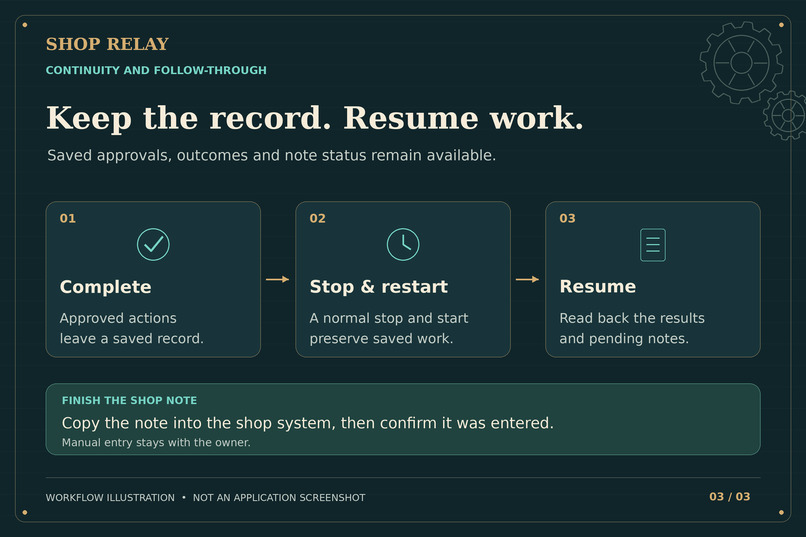Click the "Complete" card heading
The width and height of the screenshot is (806, 537).
click(x=105, y=287)
